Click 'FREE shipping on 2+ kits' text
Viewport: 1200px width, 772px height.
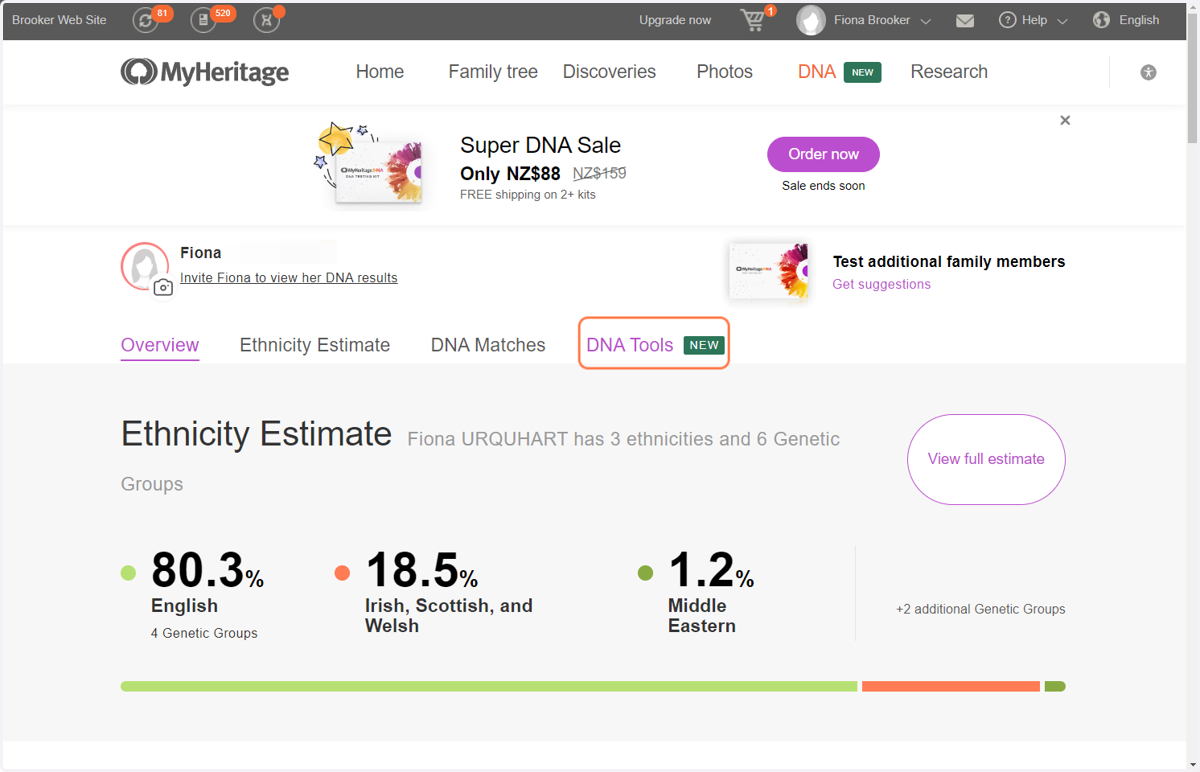[x=528, y=195]
